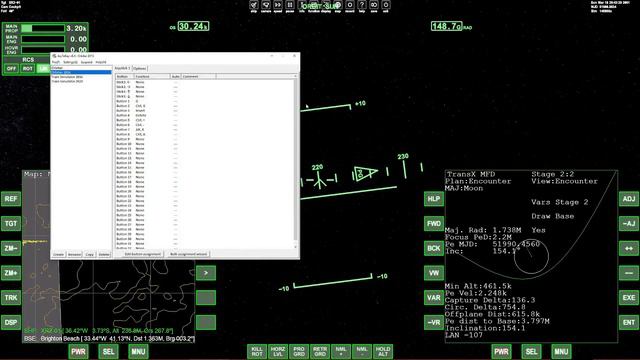Viewport: 640px width, 360px height.
Task: Click ADJ button on TransX MFD
Action: 629,199
